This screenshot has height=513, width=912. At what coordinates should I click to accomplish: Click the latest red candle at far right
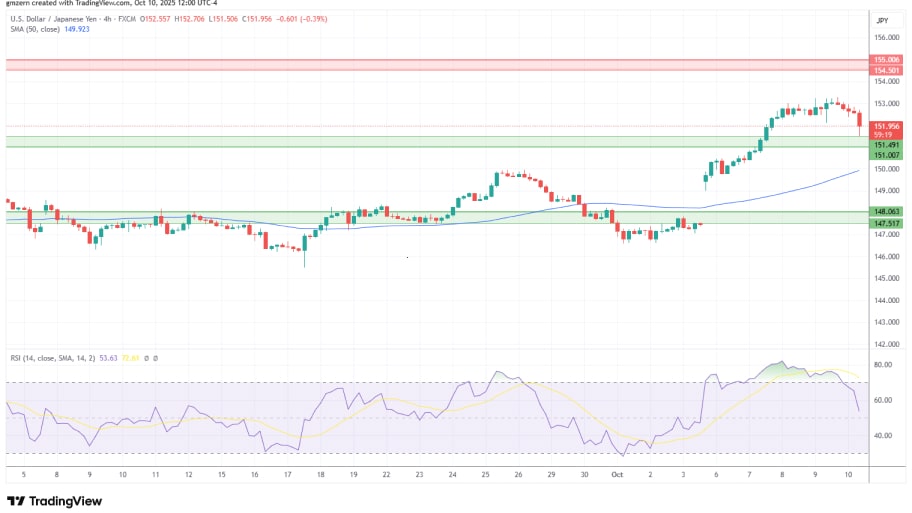click(859, 121)
